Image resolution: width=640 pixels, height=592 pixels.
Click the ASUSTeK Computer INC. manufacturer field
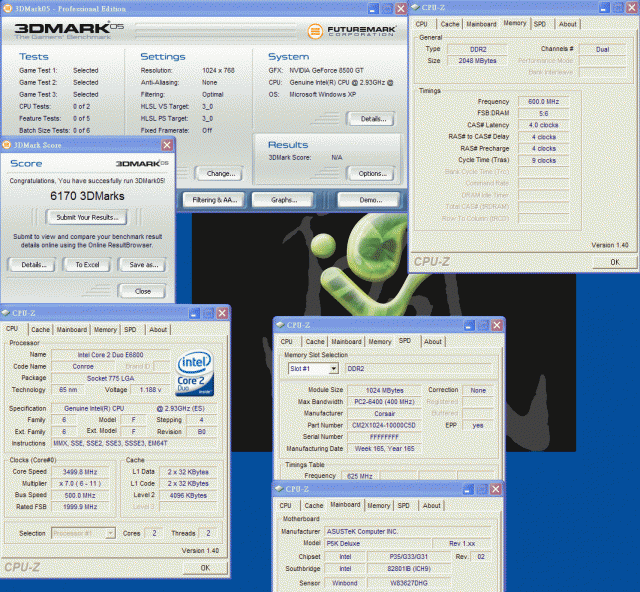[407, 532]
